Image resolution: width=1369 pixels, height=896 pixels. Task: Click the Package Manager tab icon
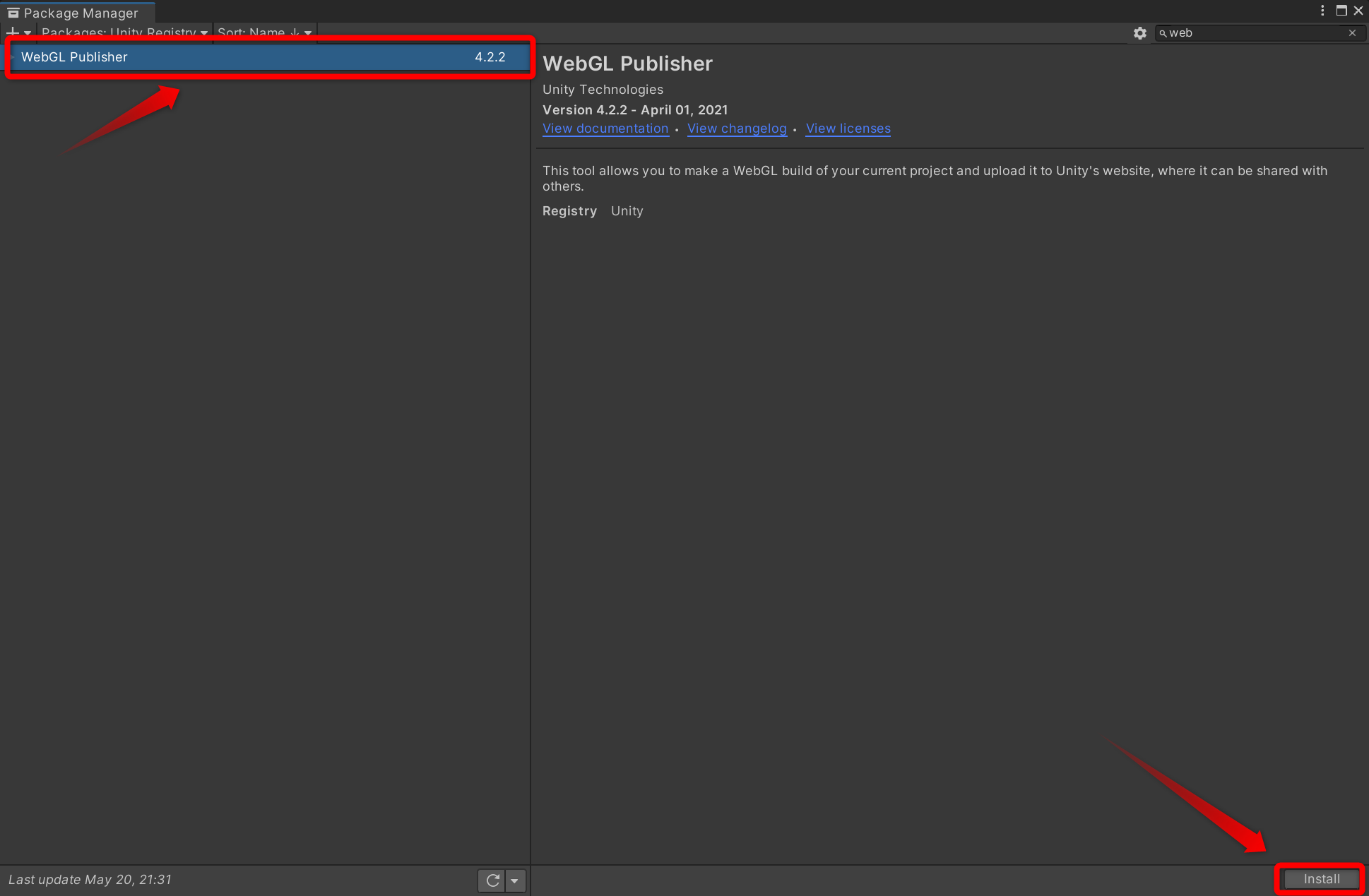click(13, 13)
